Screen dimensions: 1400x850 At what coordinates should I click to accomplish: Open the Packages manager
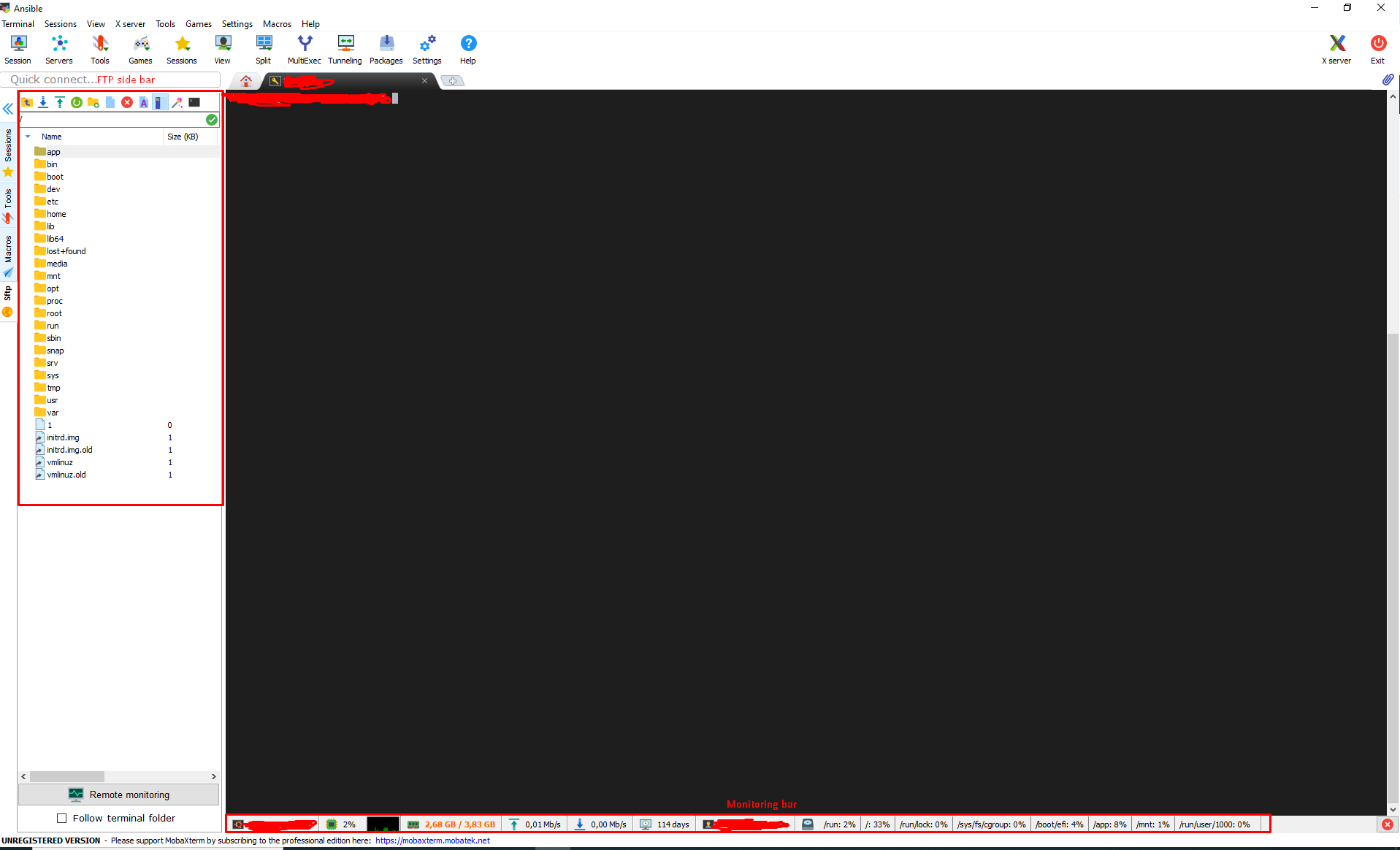(385, 48)
